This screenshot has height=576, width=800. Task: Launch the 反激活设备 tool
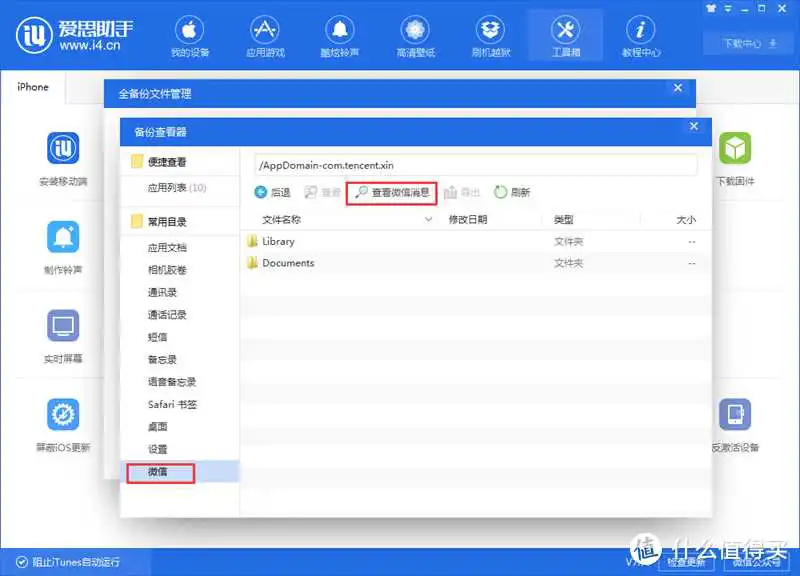[735, 425]
